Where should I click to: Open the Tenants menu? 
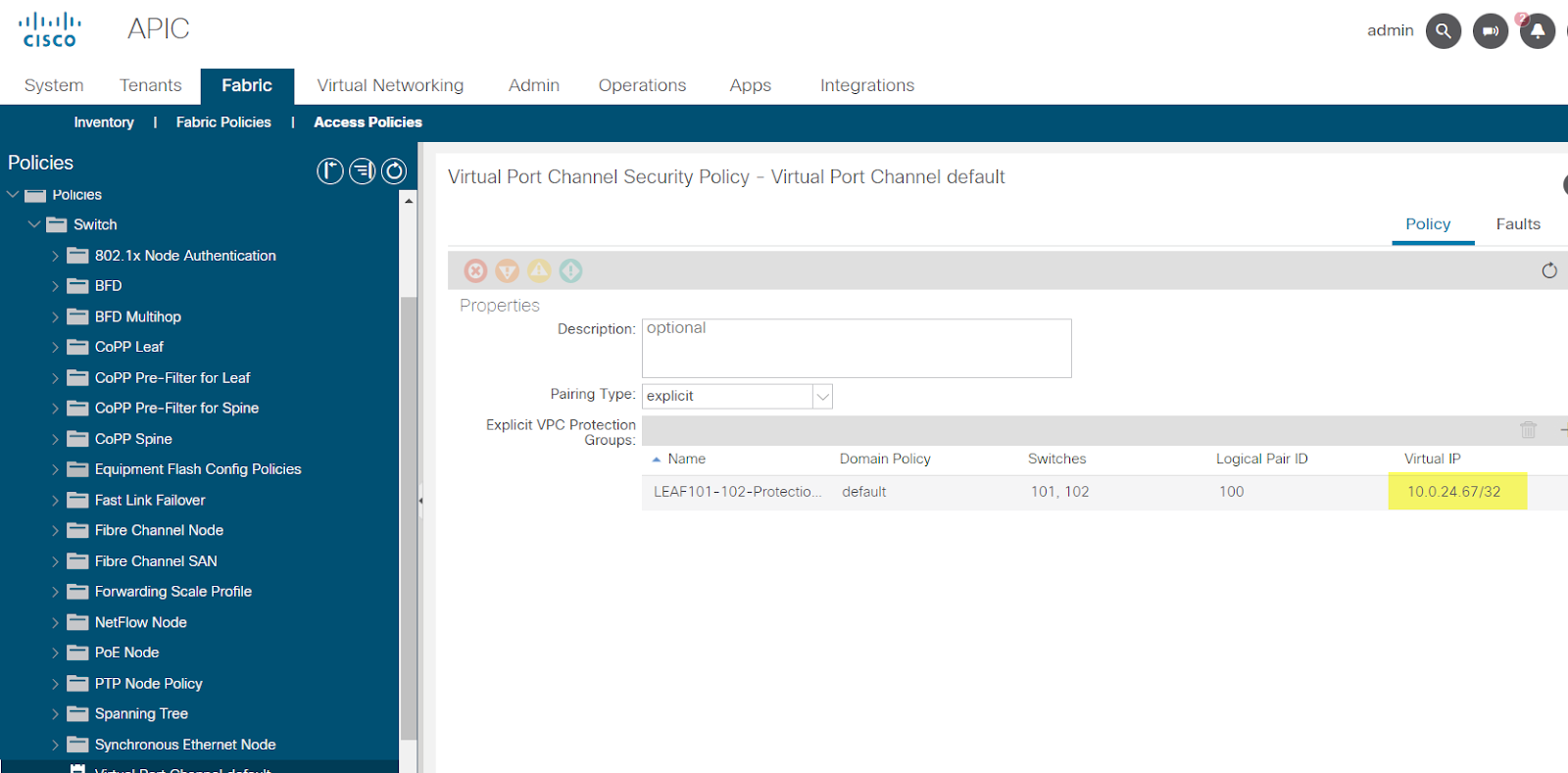pyautogui.click(x=151, y=85)
